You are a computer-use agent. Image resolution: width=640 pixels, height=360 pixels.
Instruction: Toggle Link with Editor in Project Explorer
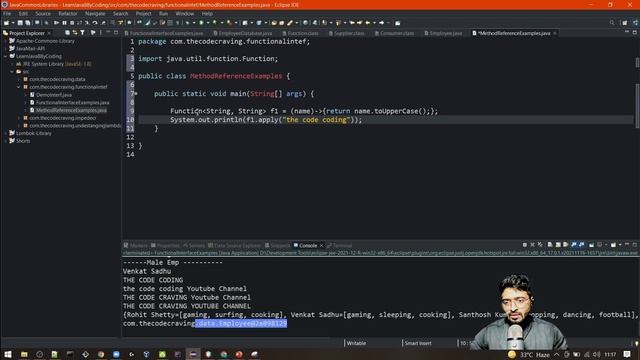(x=75, y=33)
